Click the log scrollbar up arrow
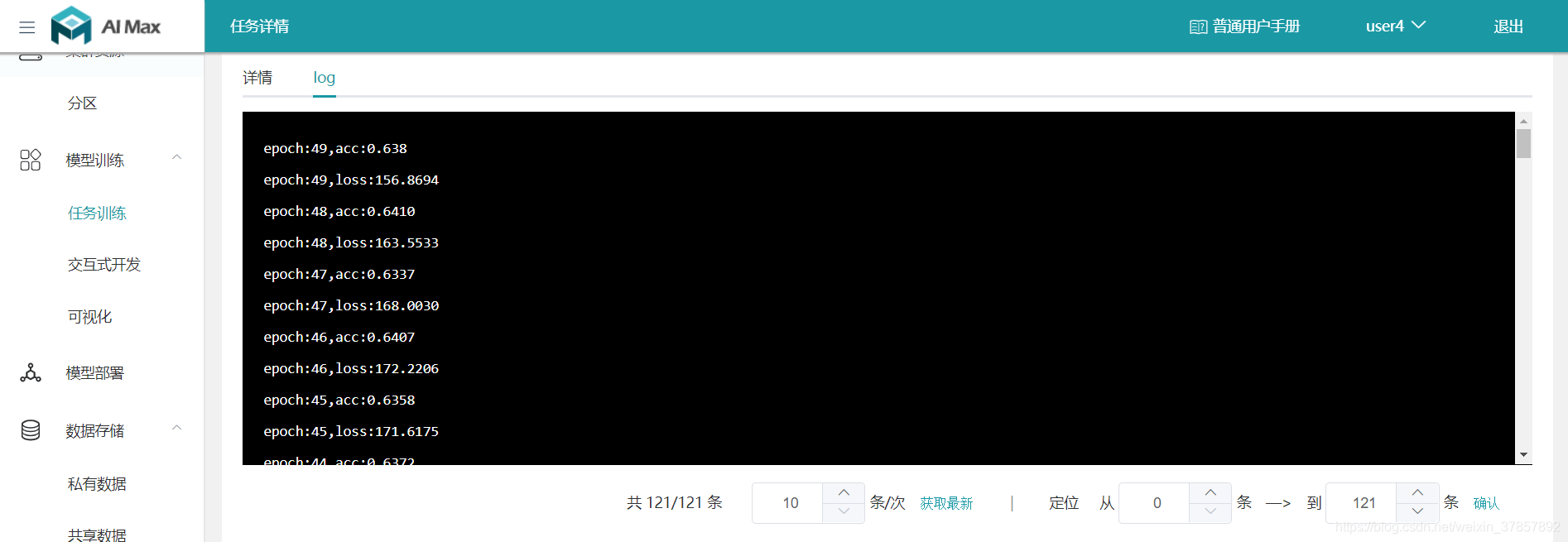The height and width of the screenshot is (542, 1568). click(x=1523, y=121)
